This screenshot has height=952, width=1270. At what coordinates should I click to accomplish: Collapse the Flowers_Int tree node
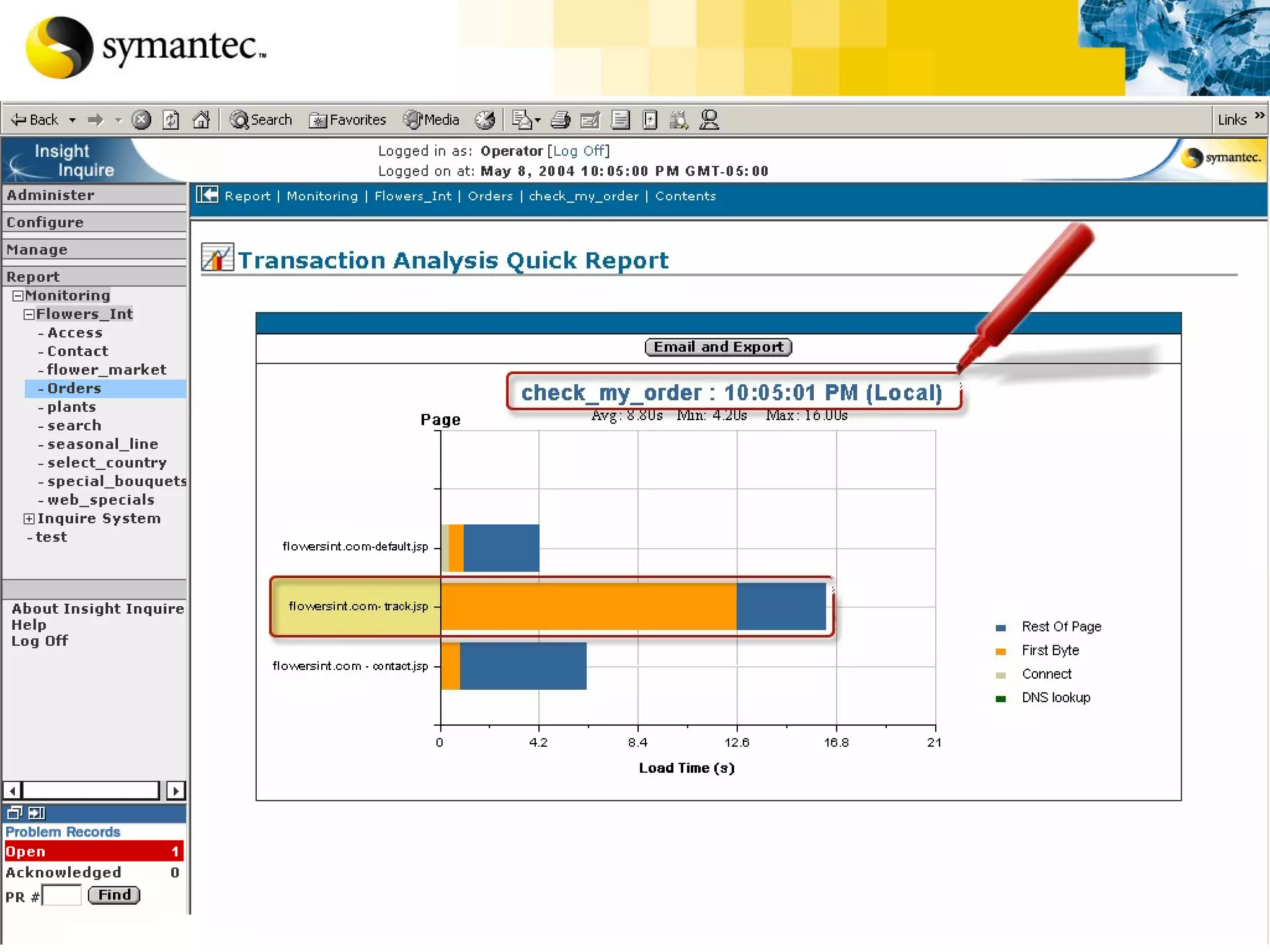coord(29,314)
